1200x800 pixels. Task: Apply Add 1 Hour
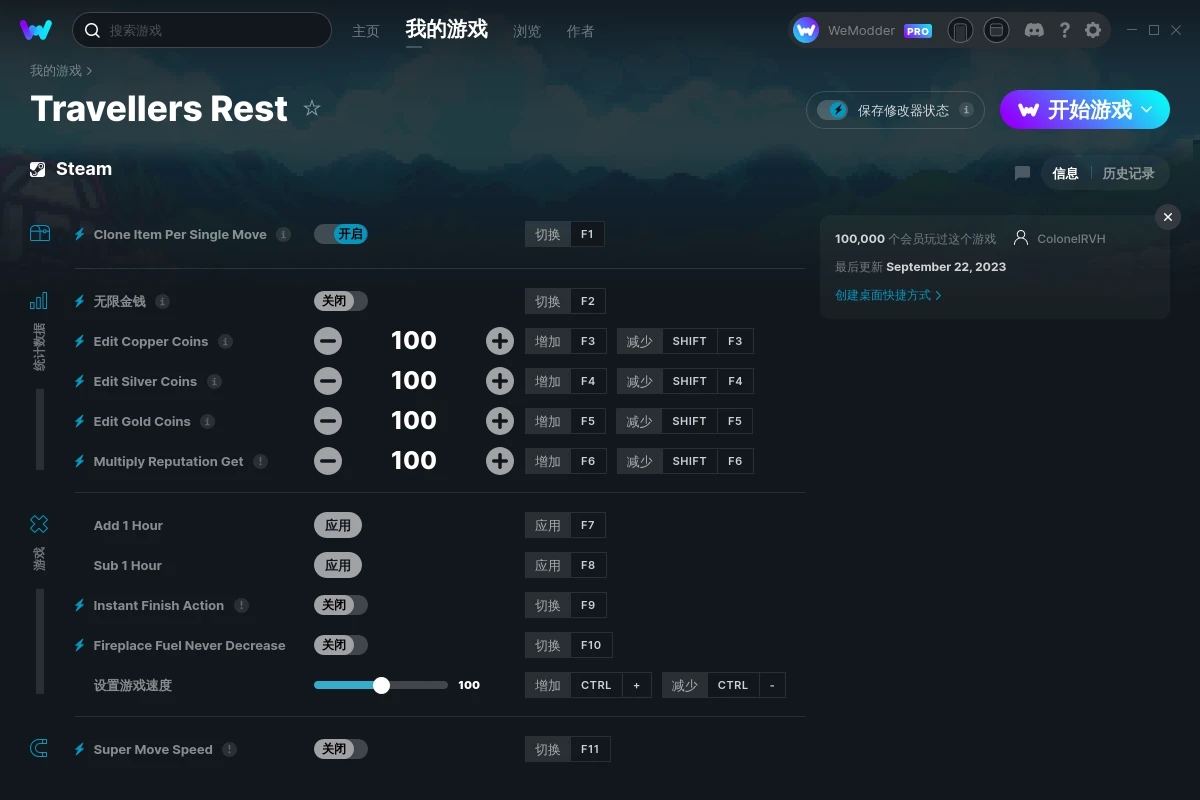[x=338, y=525]
